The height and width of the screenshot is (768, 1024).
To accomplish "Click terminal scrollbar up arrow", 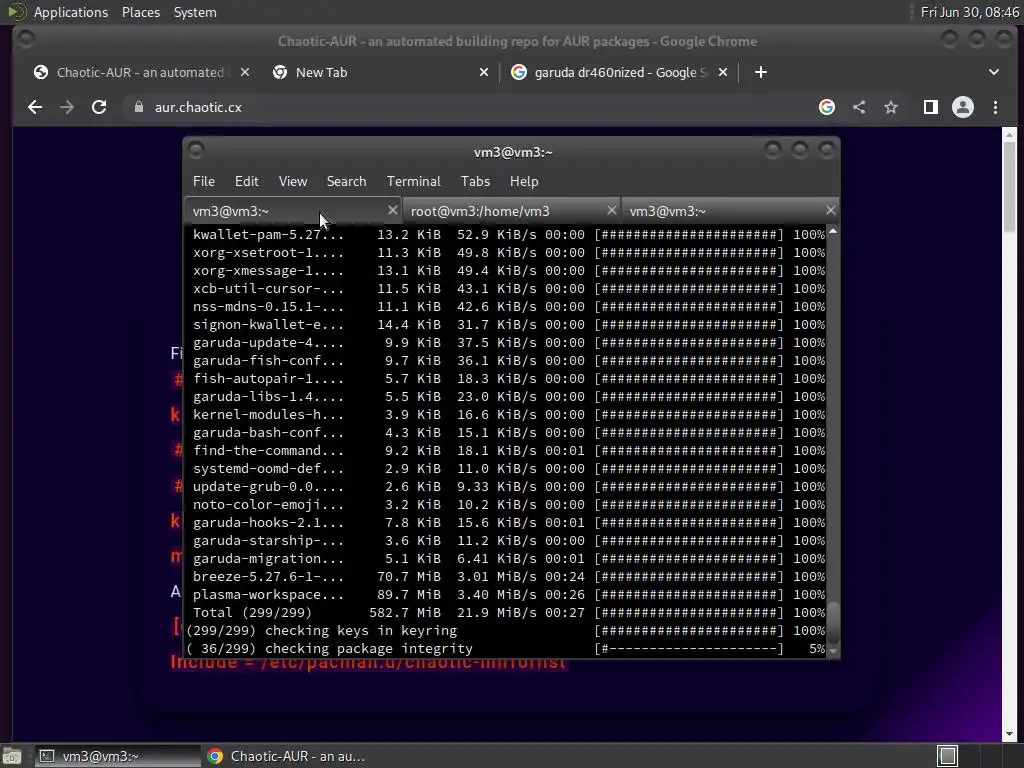I will coord(833,232).
